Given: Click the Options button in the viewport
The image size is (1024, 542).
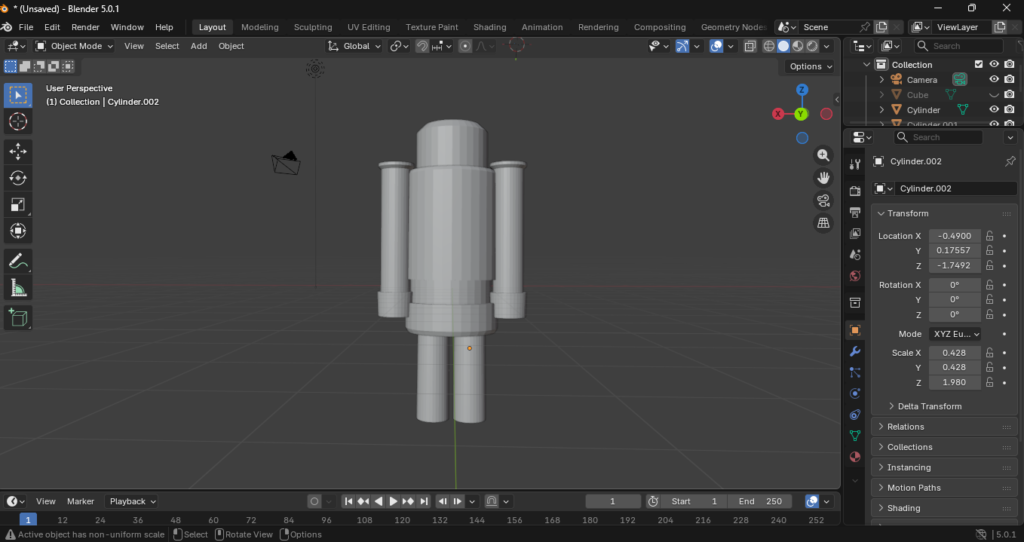Looking at the screenshot, I should [810, 66].
